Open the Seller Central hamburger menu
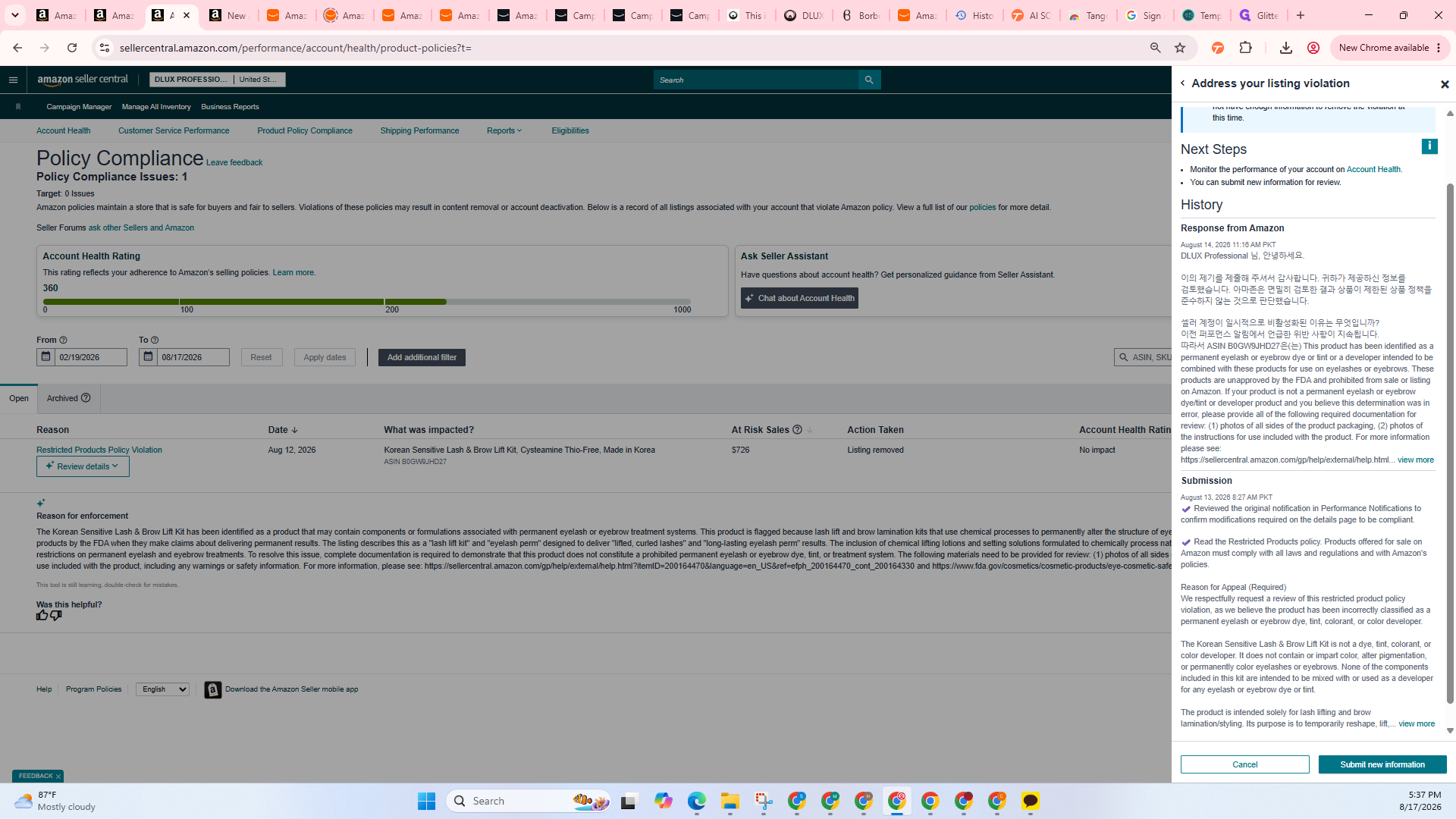Viewport: 1456px width, 819px height. (13, 80)
